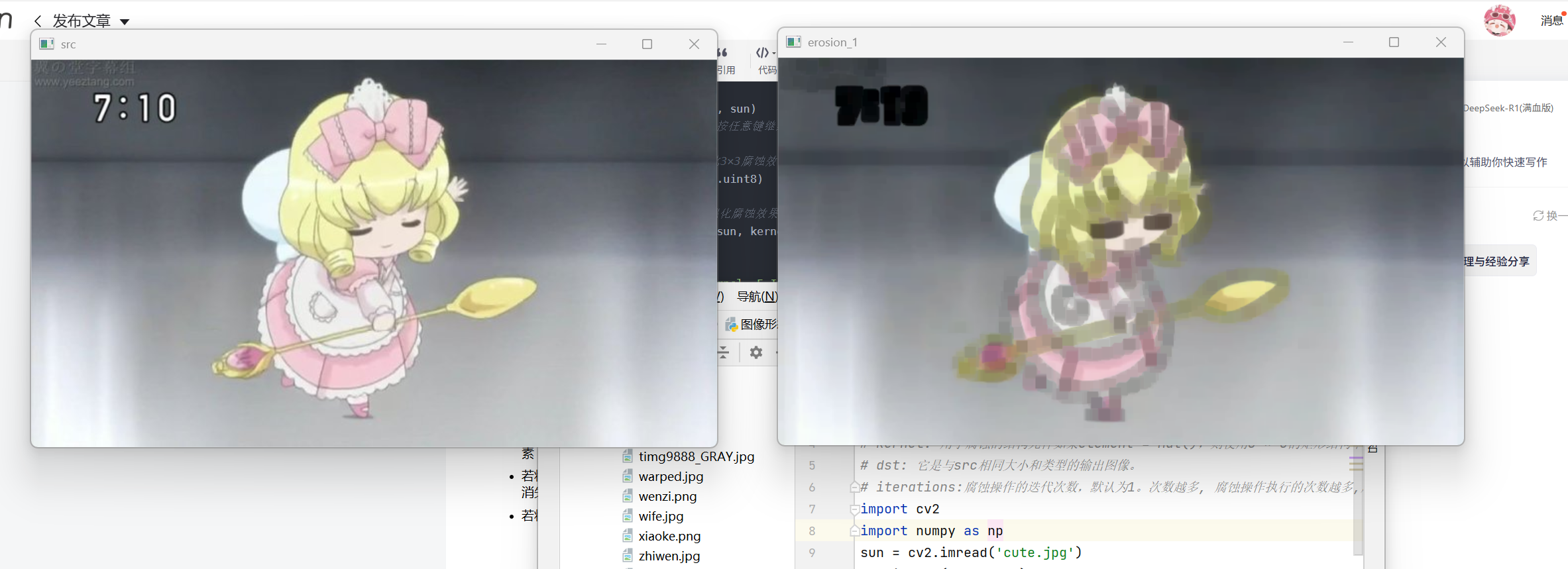Click the 理与经验分享 suggestion button
This screenshot has width=1568, height=569.
(1499, 262)
